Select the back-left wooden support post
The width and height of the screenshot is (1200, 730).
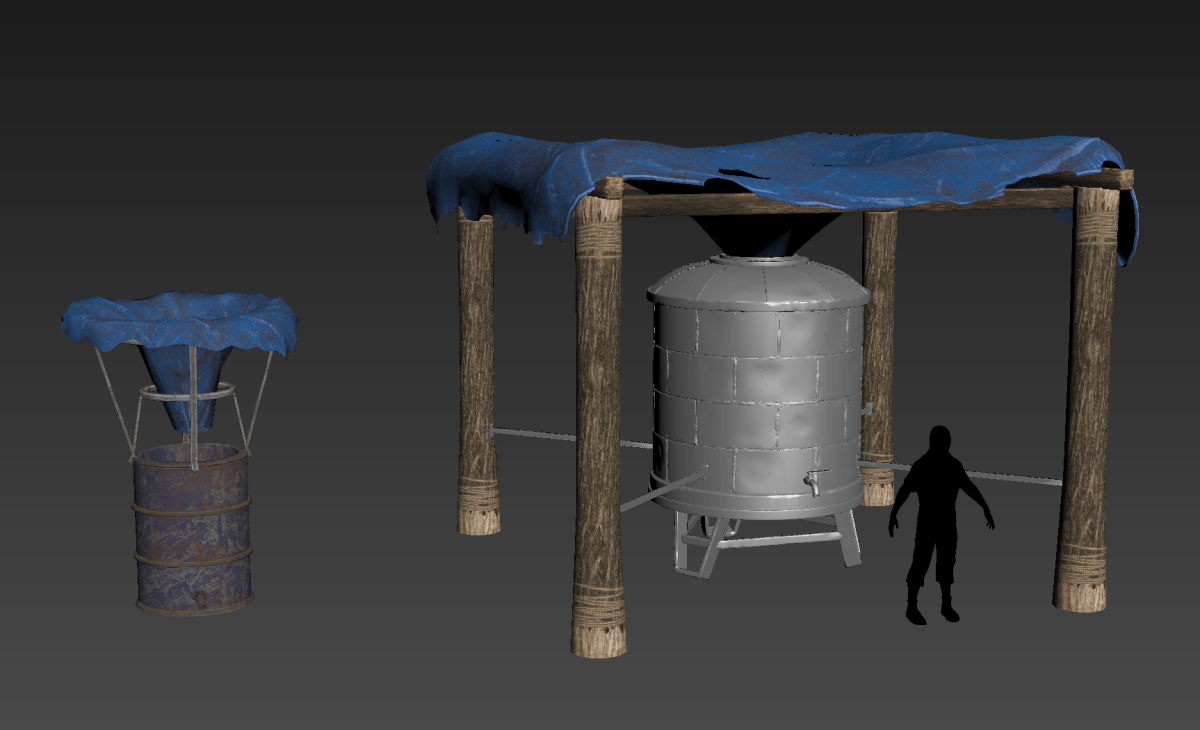coord(477,372)
